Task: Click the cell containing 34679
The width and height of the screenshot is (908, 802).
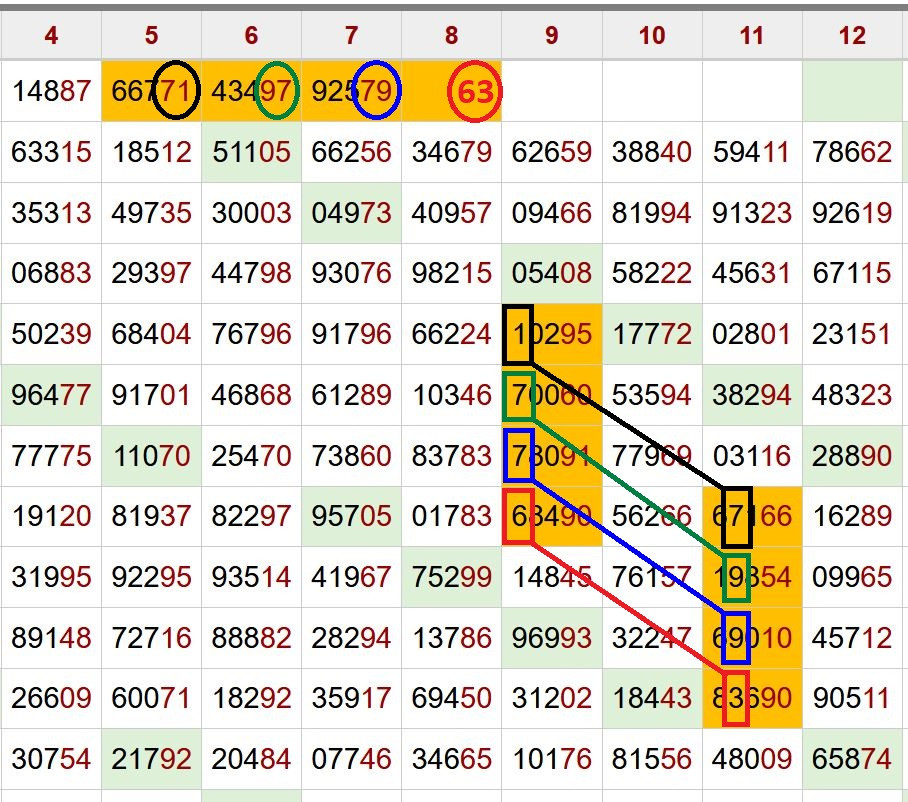Action: pos(452,152)
